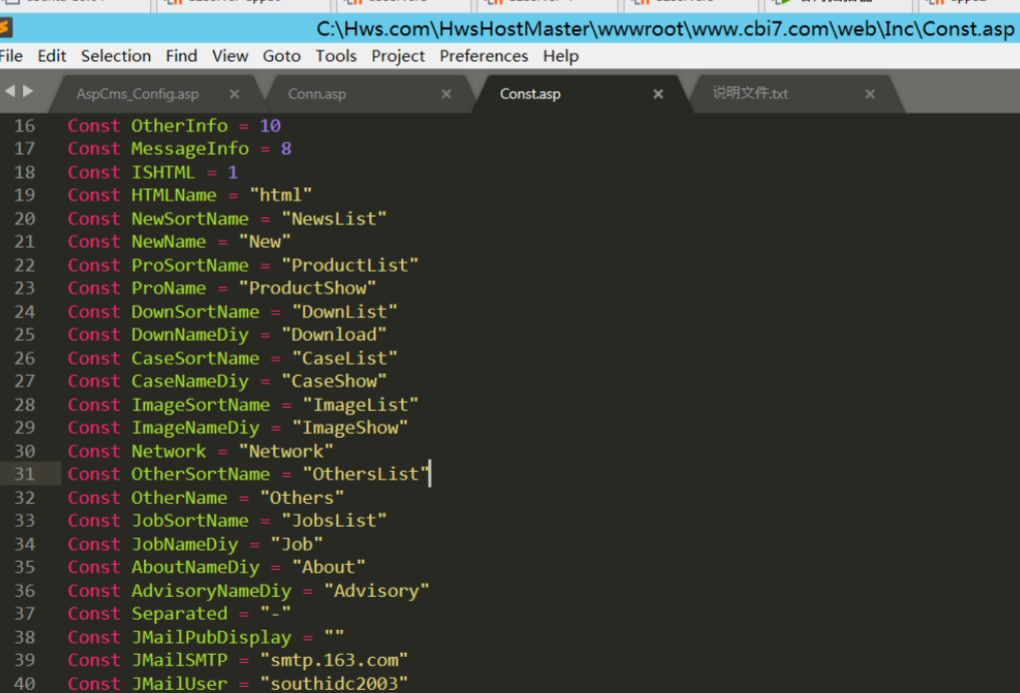Image resolution: width=1020 pixels, height=693 pixels.
Task: Open the Selection menu
Action: [x=116, y=56]
